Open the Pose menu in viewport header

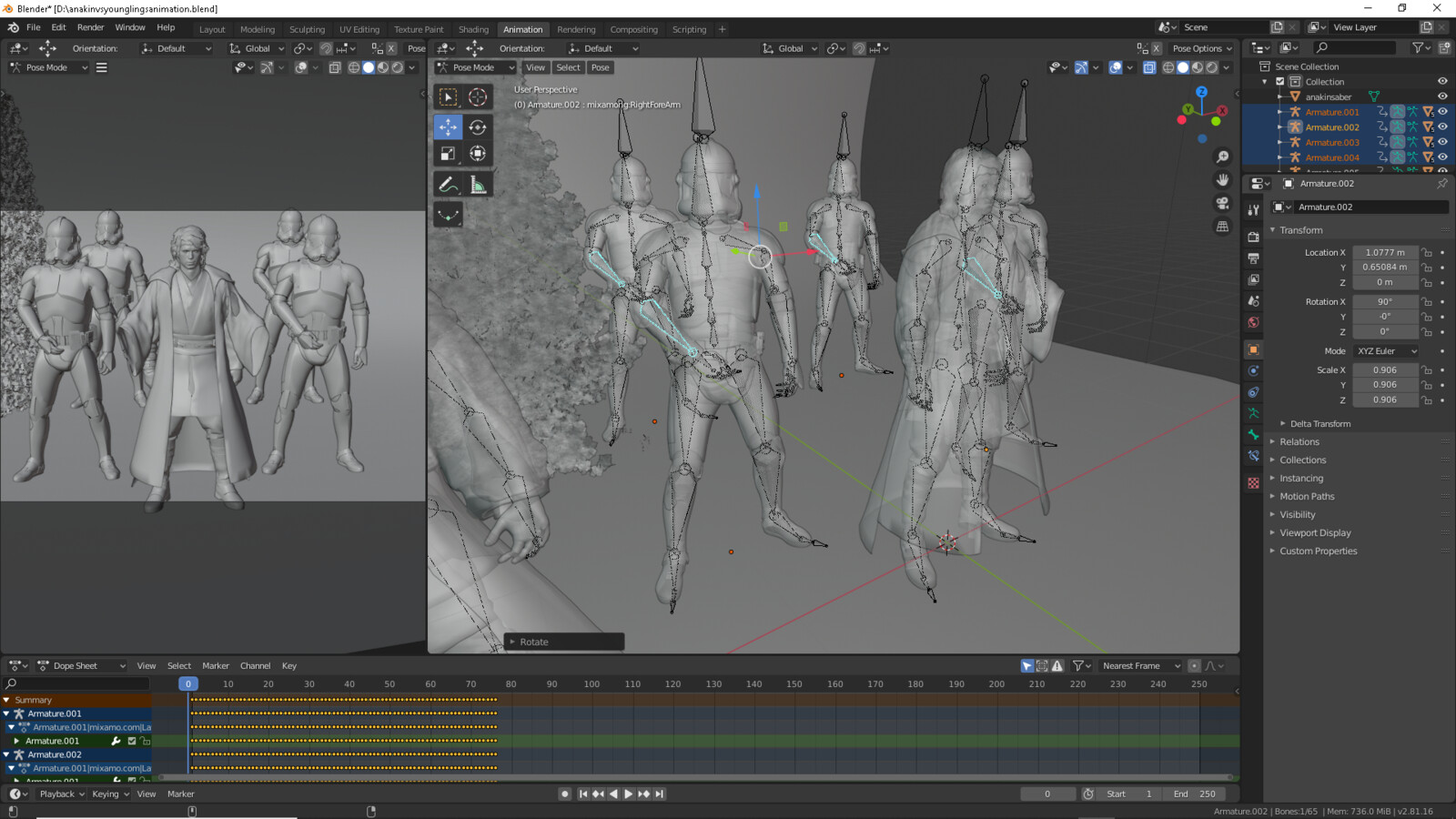pyautogui.click(x=600, y=67)
